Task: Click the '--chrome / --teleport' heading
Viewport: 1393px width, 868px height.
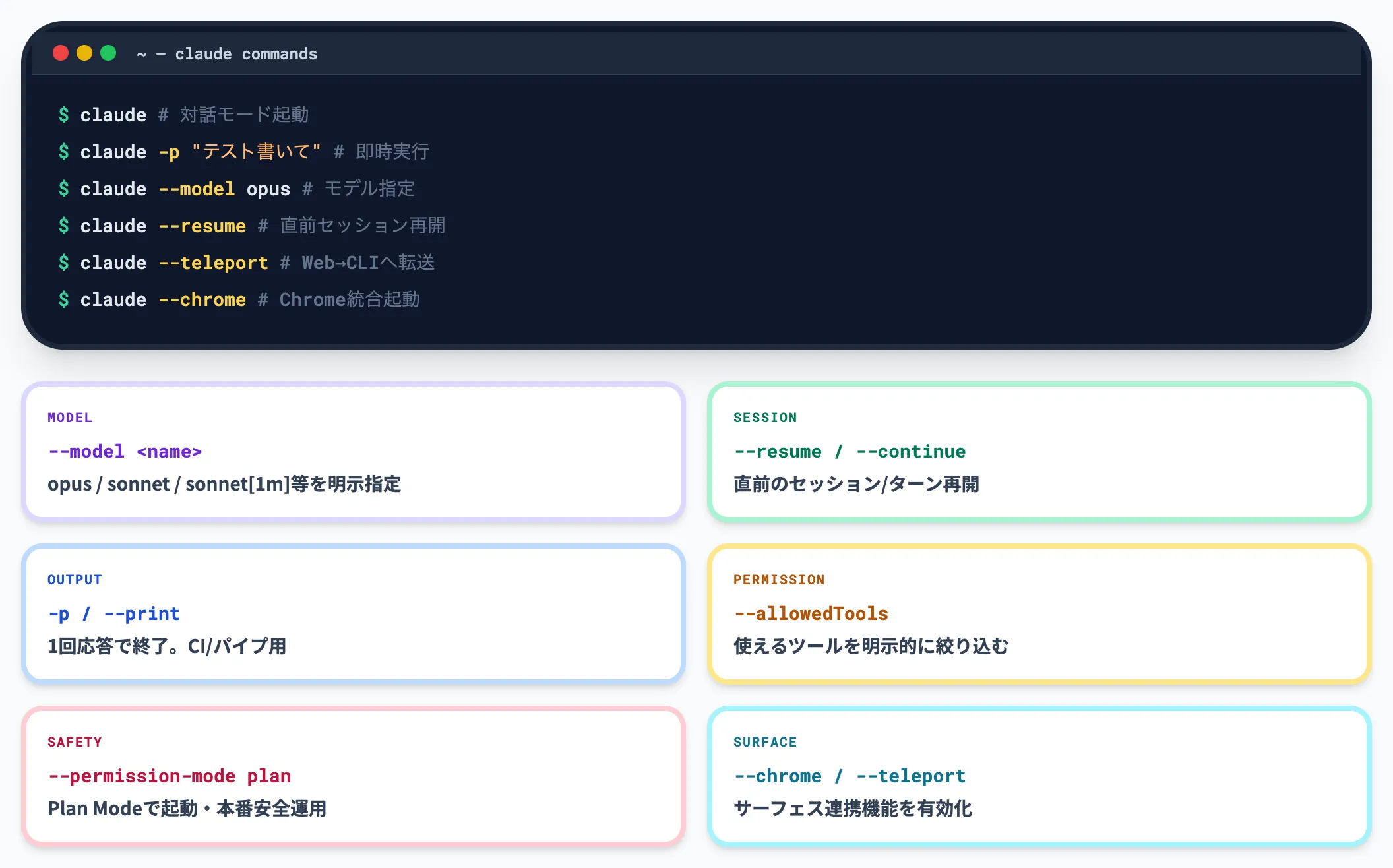Action: point(850,776)
